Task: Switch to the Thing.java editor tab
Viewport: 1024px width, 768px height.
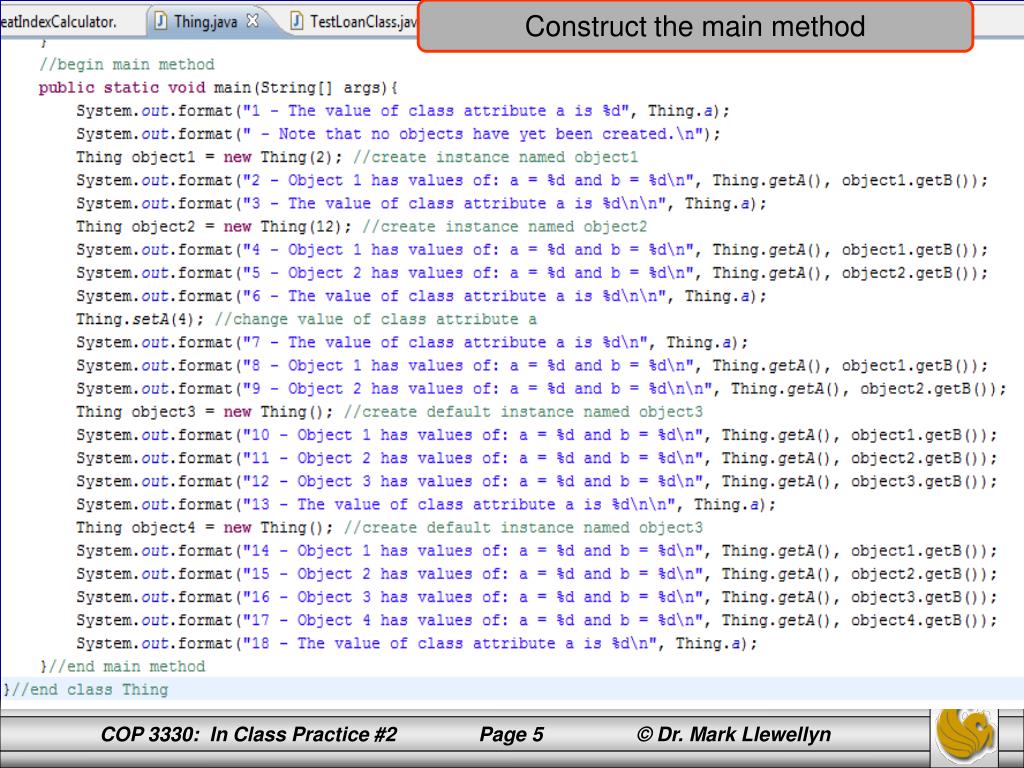Action: click(x=205, y=22)
